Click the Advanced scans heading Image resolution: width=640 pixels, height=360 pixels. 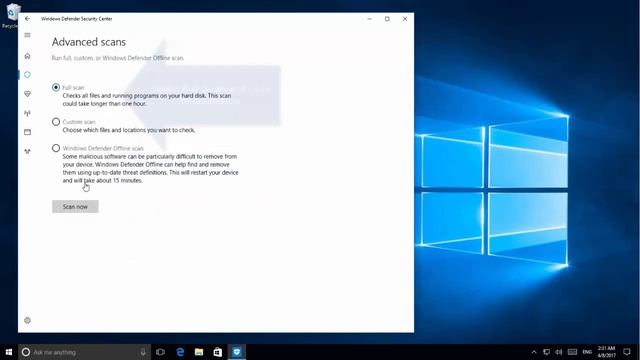[x=89, y=42]
